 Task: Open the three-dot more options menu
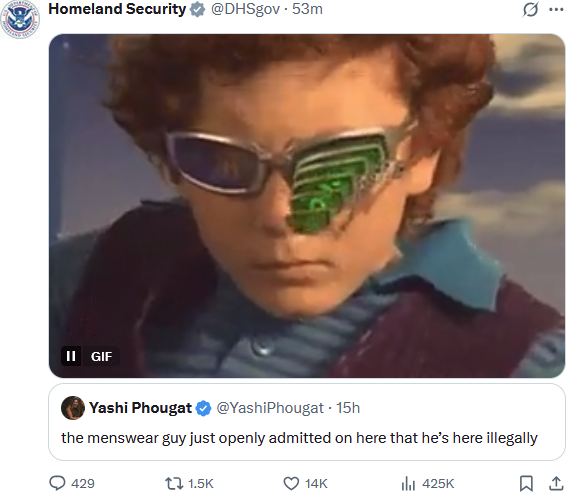pyautogui.click(x=556, y=10)
